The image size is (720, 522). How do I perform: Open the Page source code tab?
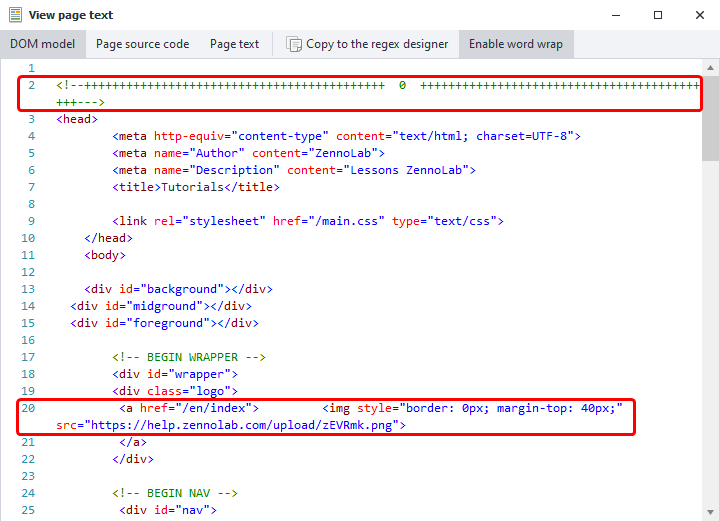pyautogui.click(x=142, y=44)
